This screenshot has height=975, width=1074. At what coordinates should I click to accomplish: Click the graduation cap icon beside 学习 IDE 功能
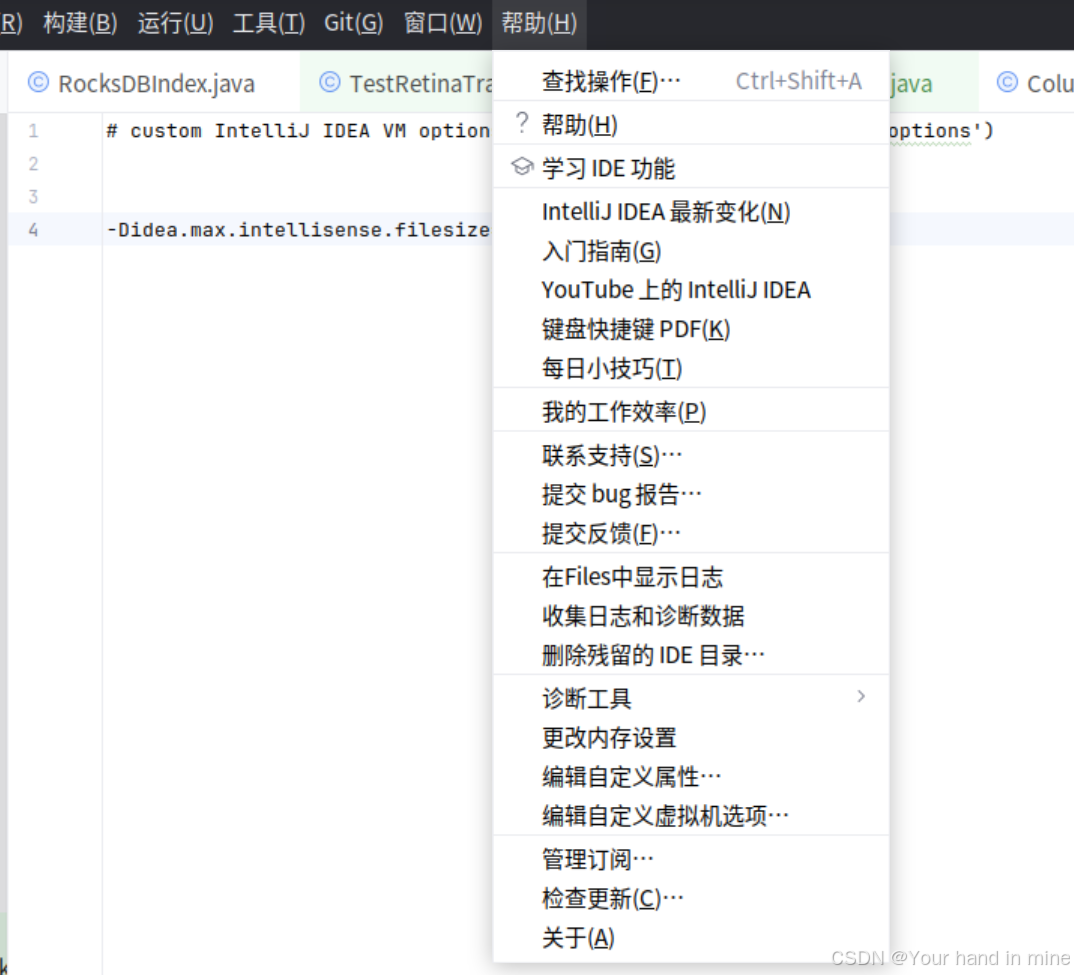520,168
